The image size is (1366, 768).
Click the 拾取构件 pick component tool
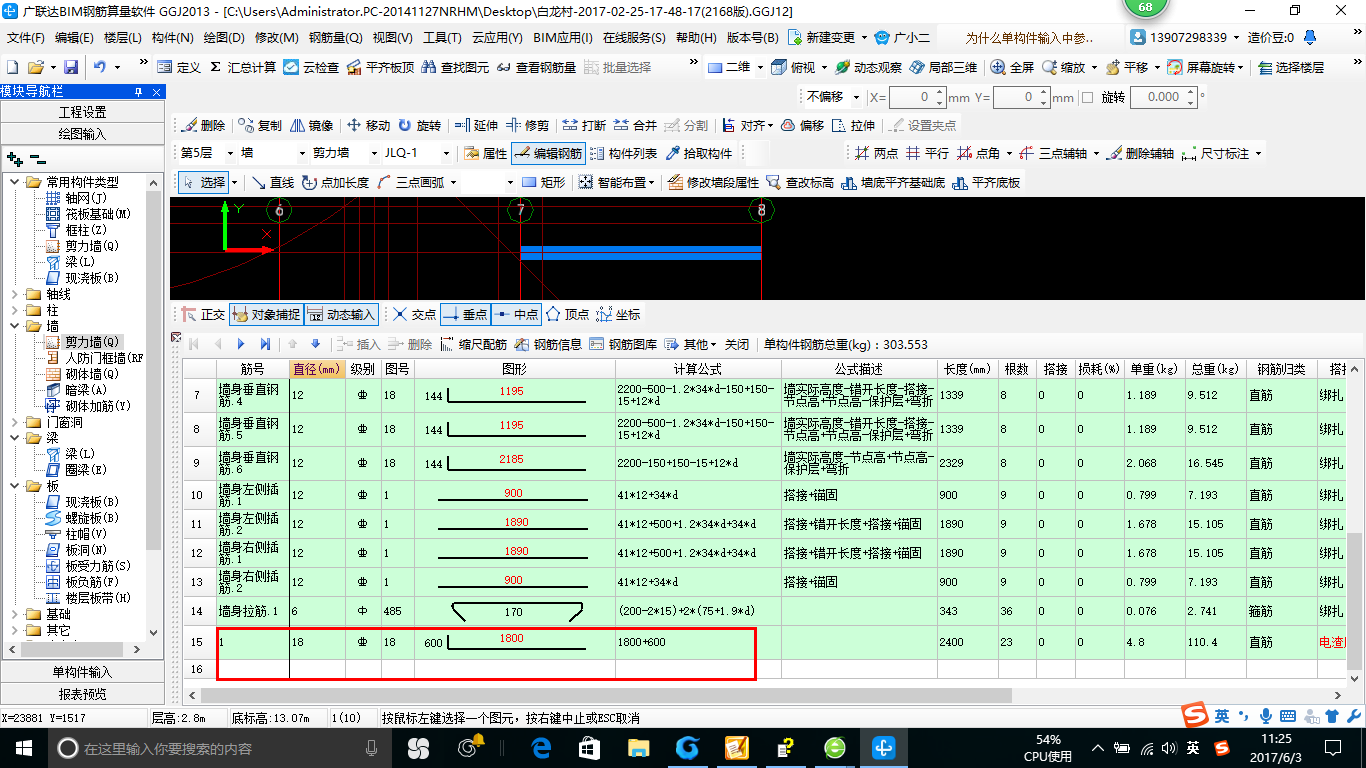tap(697, 153)
